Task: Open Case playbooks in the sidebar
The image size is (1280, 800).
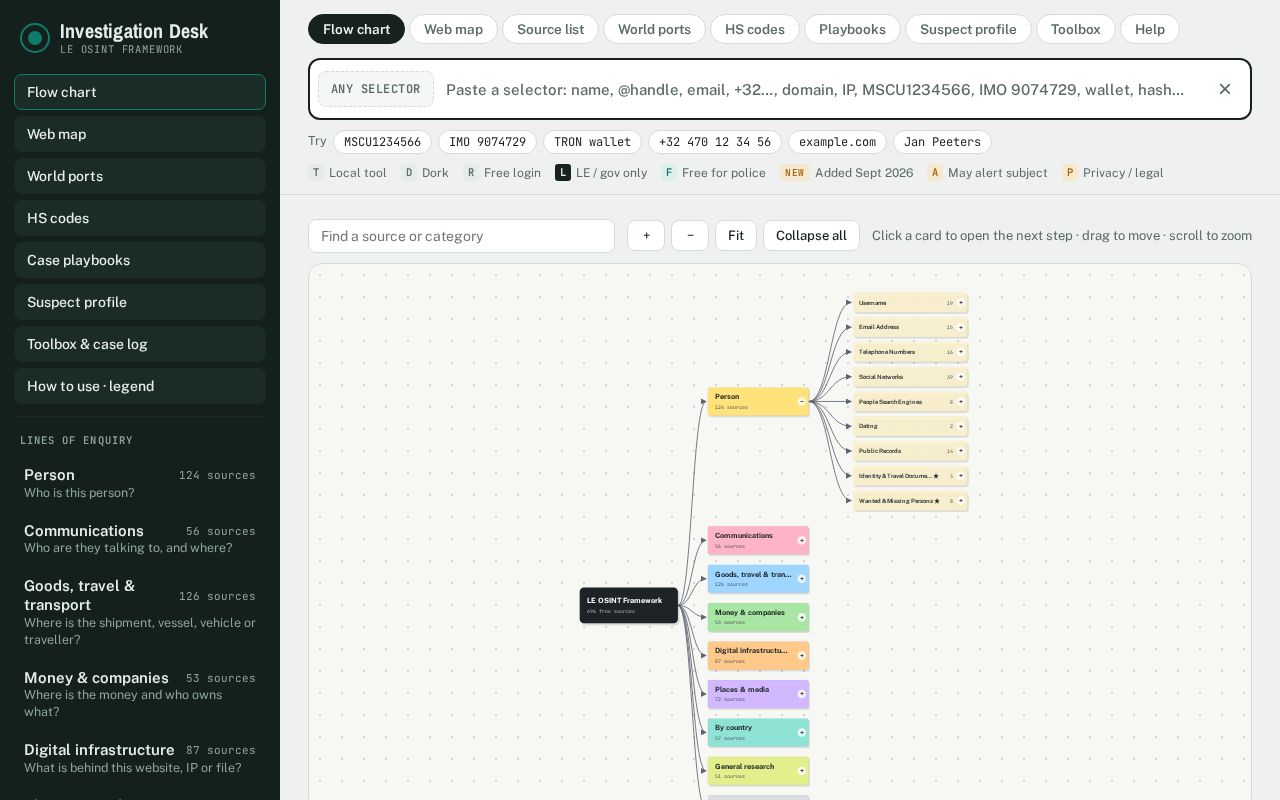Action: point(140,260)
